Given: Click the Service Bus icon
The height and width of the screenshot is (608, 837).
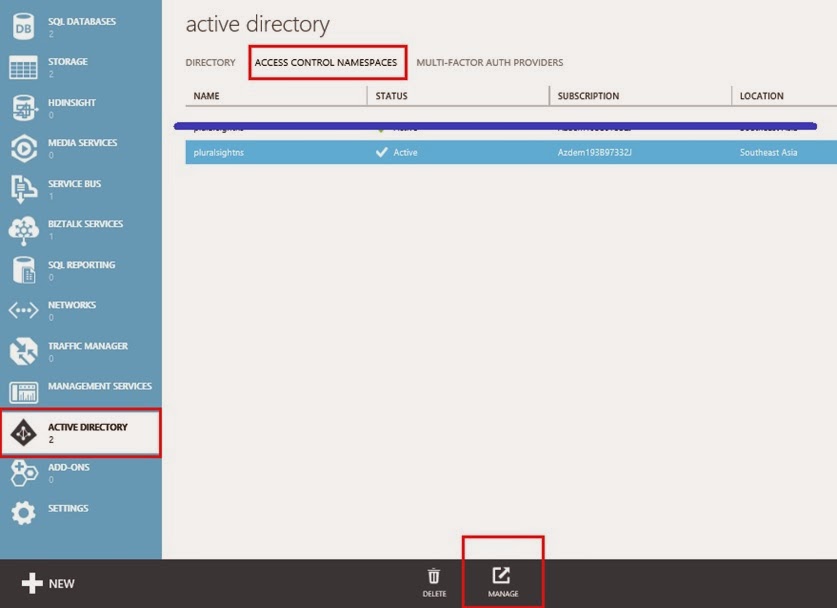Looking at the screenshot, I should (x=23, y=189).
